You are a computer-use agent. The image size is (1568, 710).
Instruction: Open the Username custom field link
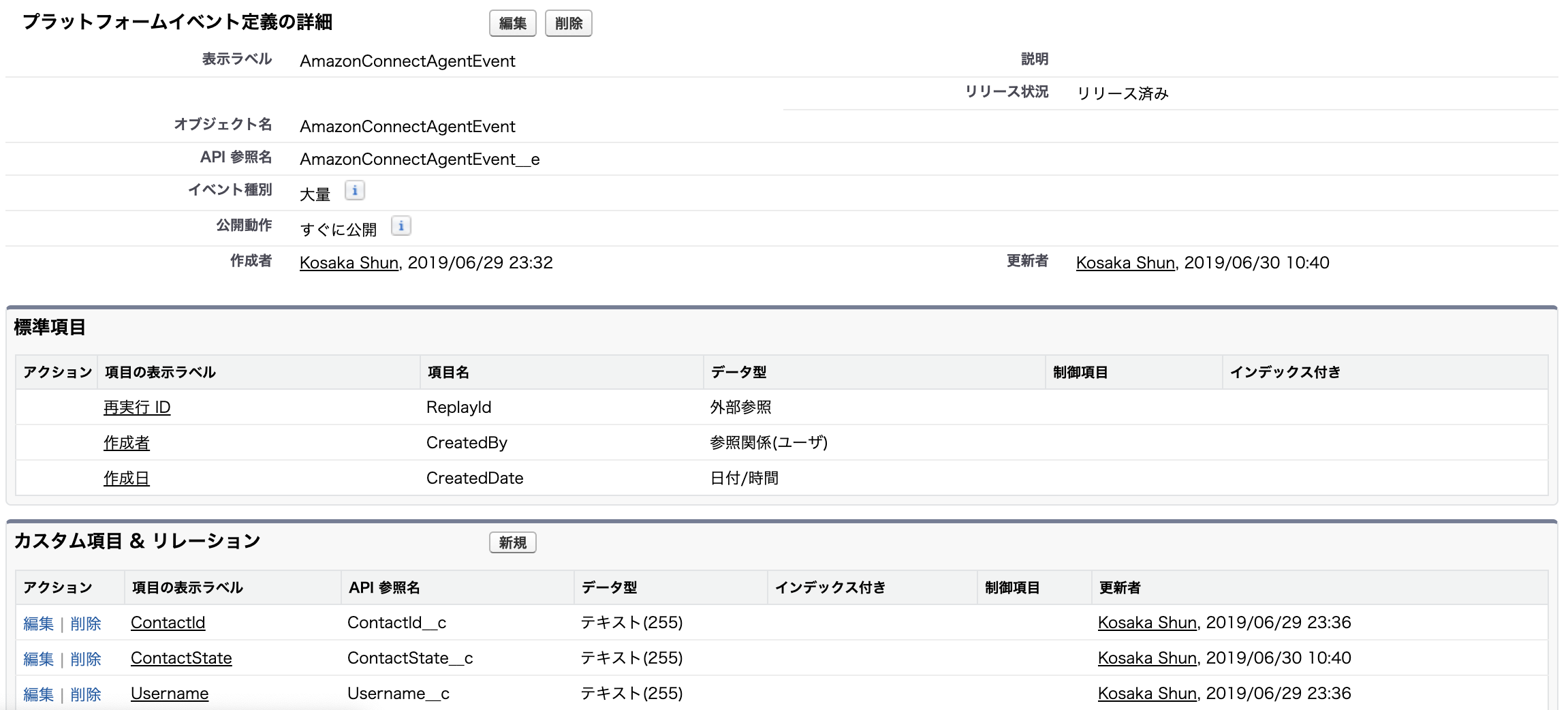170,693
